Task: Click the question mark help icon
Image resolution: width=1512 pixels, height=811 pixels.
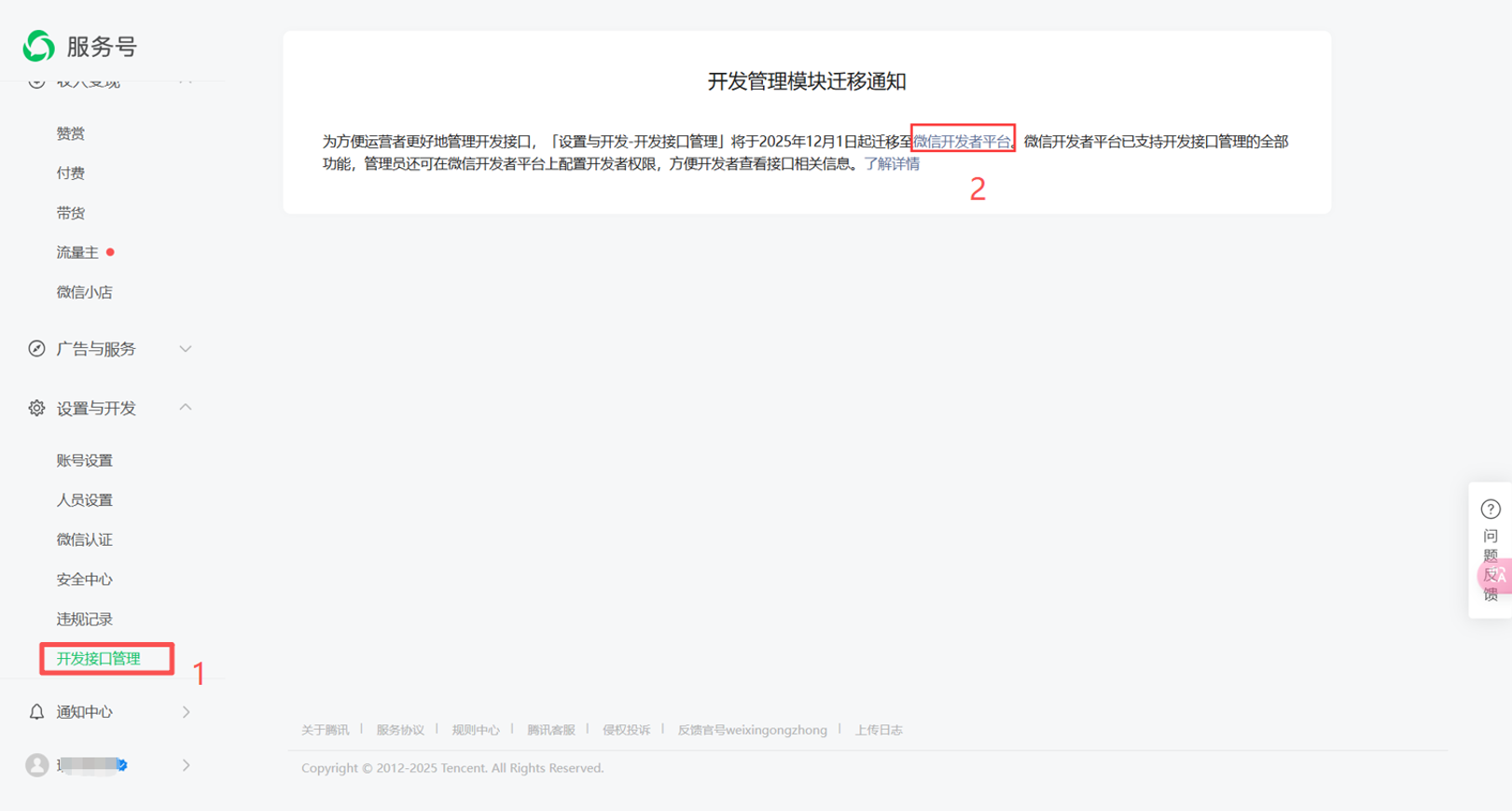Action: 1491,509
